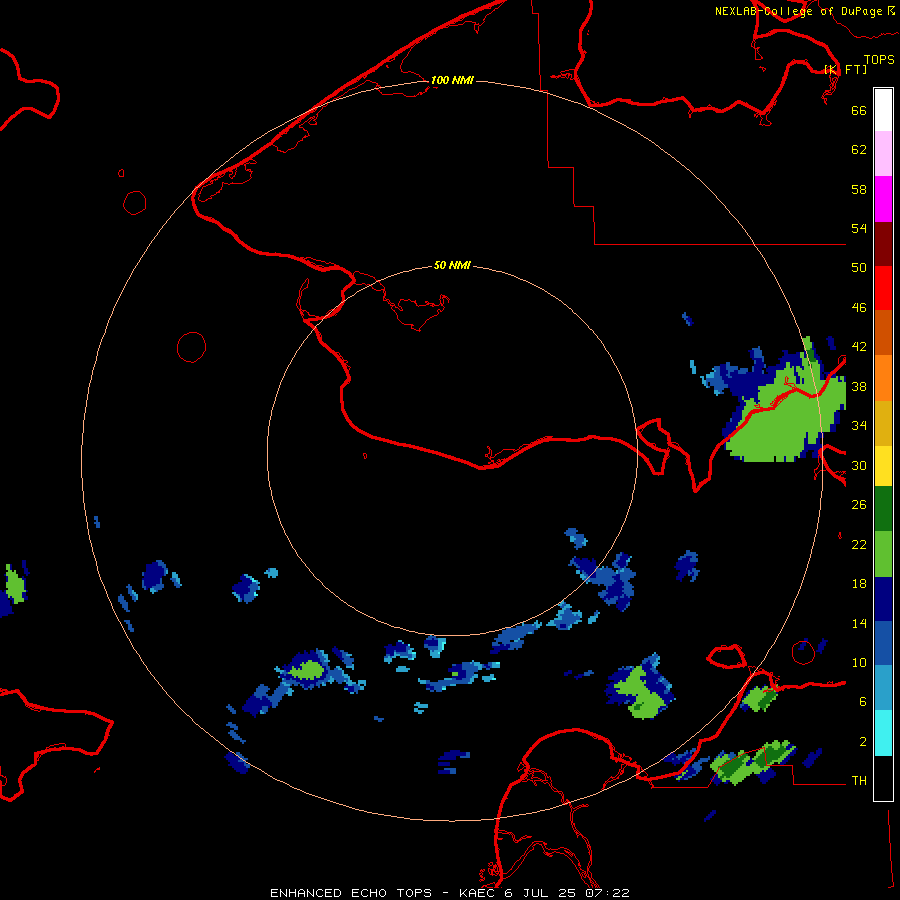Click the light pink legend swatch
The width and height of the screenshot is (900, 900).
883,154
